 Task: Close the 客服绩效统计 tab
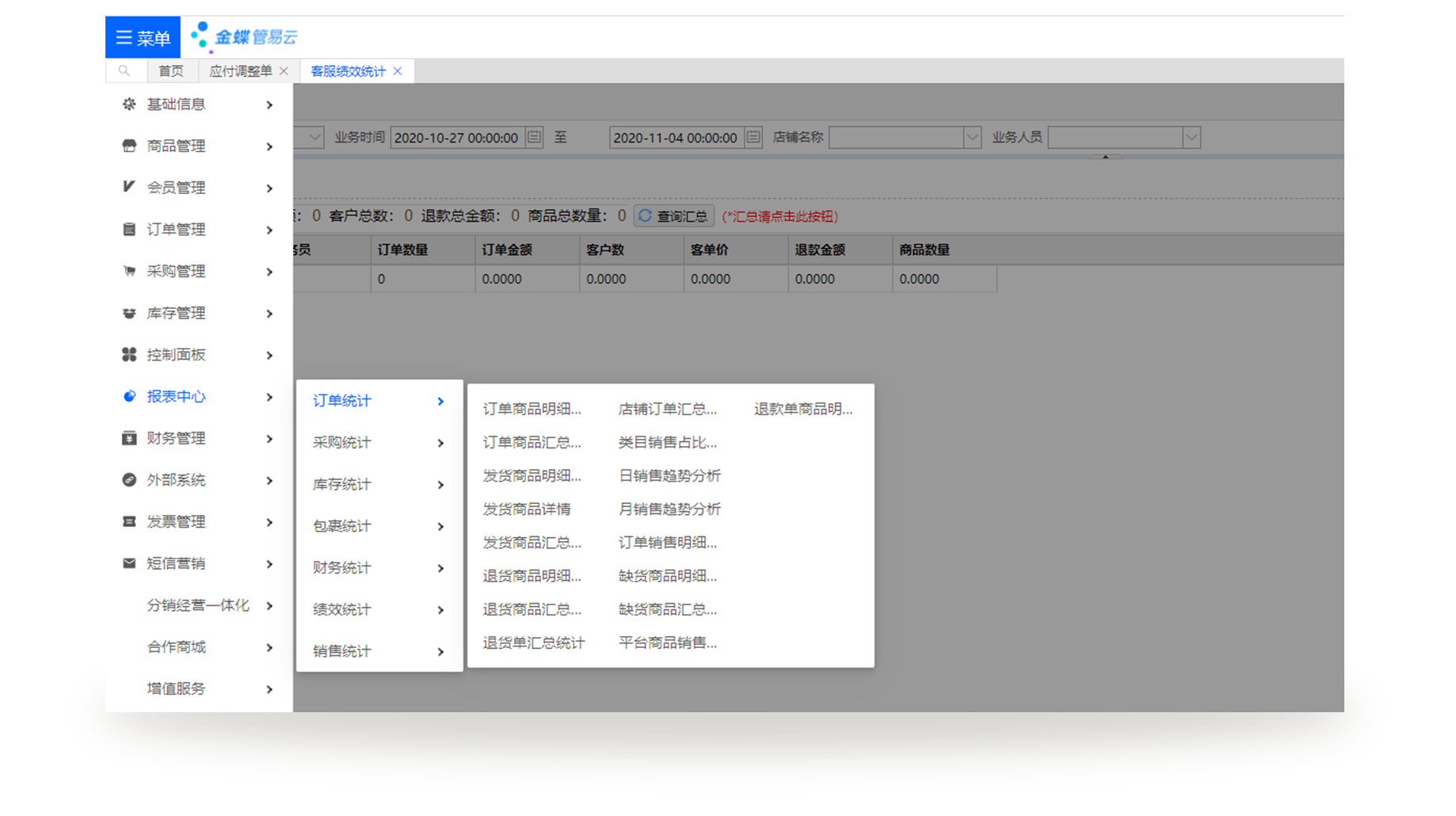point(398,71)
